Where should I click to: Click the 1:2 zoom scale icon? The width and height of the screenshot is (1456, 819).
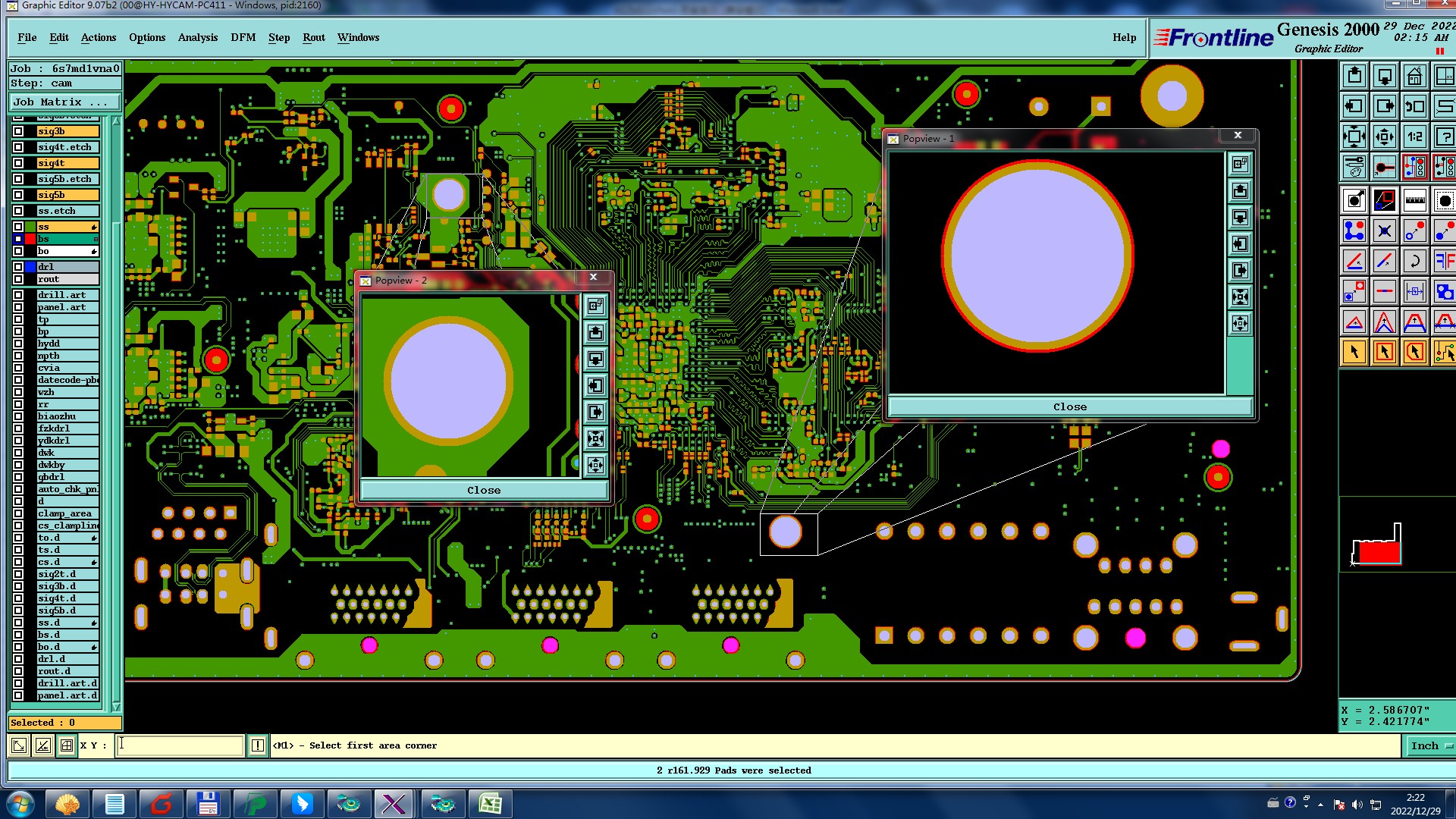pyautogui.click(x=1414, y=137)
